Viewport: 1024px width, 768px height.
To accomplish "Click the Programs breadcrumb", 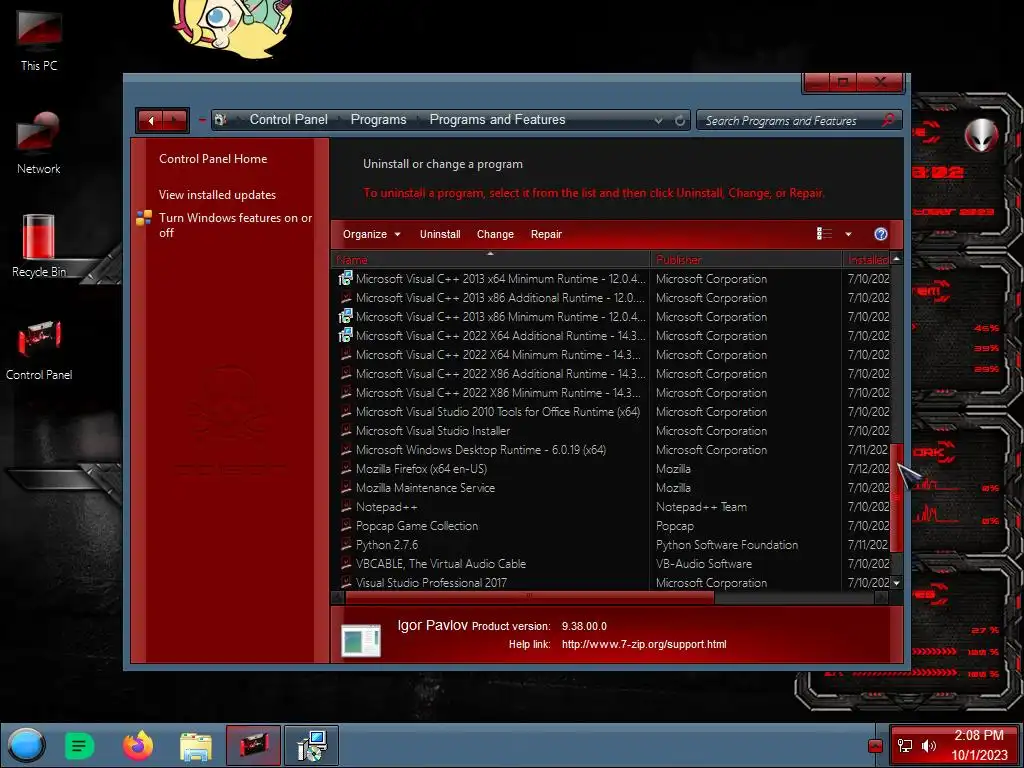I will 378,120.
